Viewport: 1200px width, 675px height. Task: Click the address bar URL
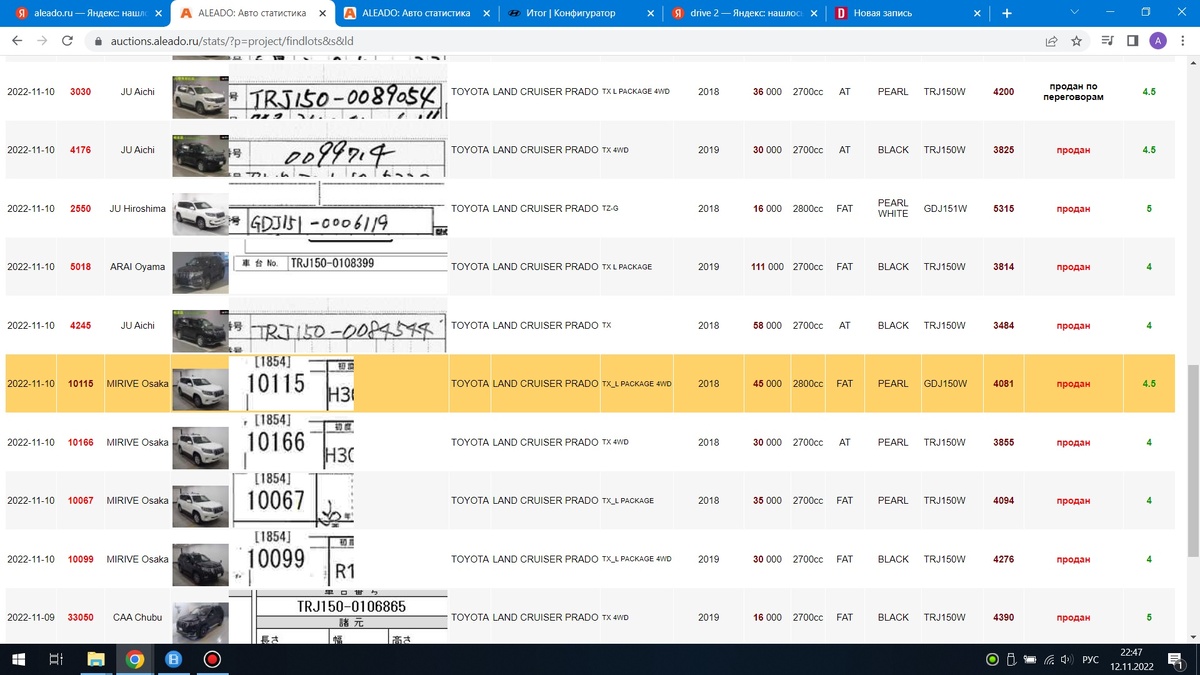(230, 42)
